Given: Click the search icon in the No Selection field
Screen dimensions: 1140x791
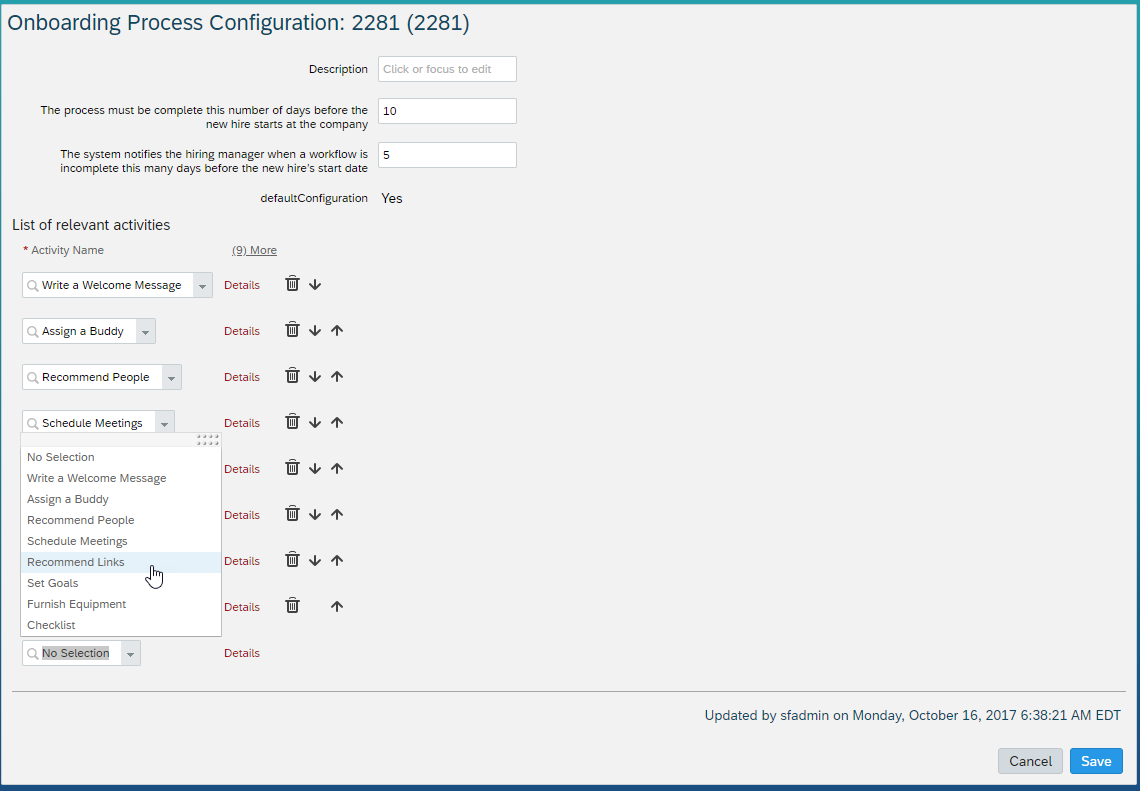Looking at the screenshot, I should (33, 654).
